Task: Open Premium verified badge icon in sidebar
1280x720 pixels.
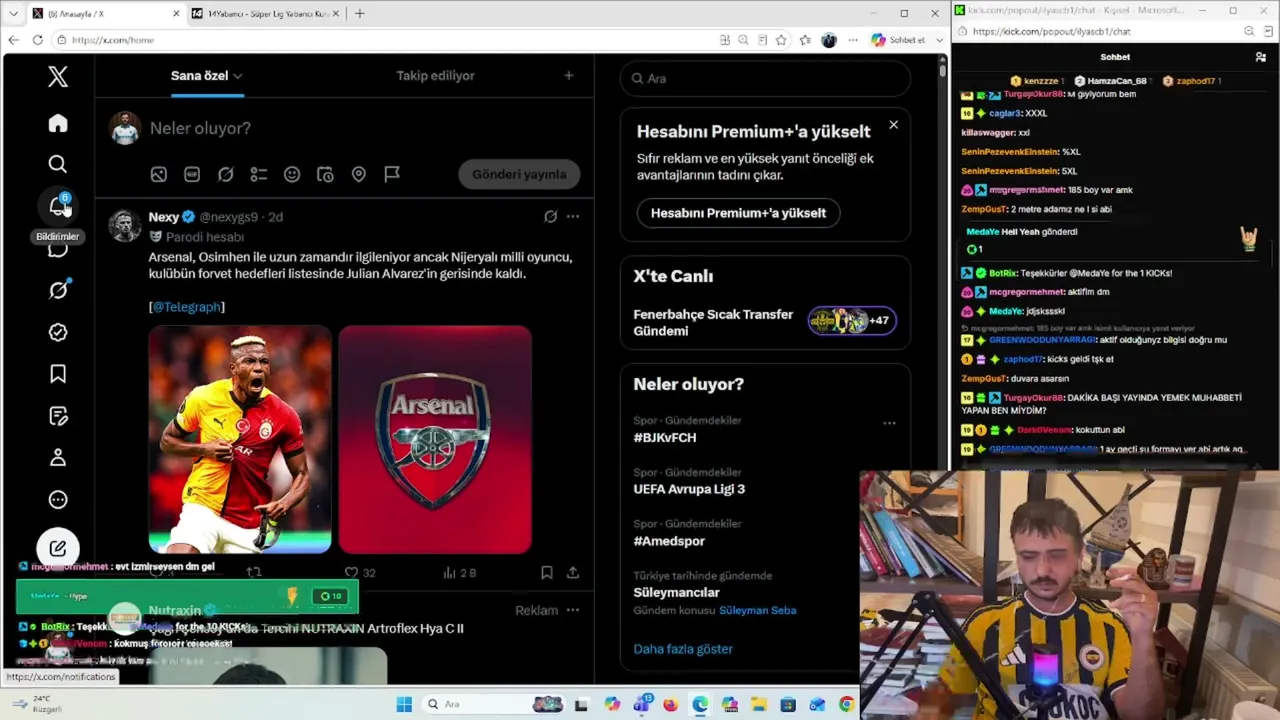Action: 58,332
